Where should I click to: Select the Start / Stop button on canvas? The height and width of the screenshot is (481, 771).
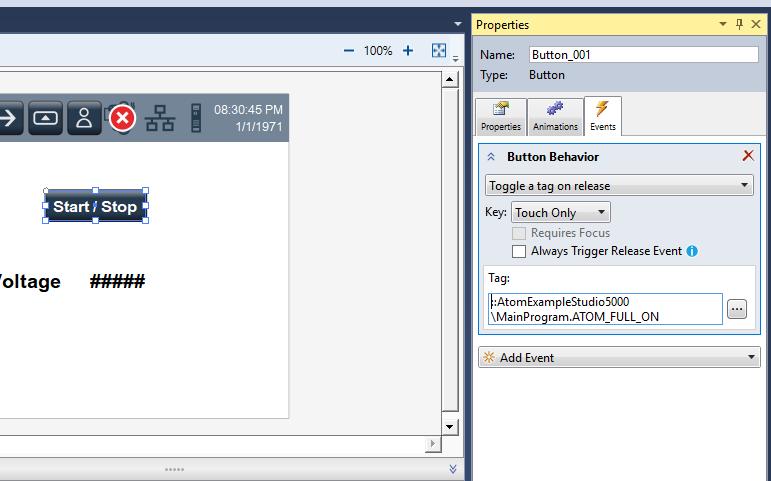tap(95, 206)
